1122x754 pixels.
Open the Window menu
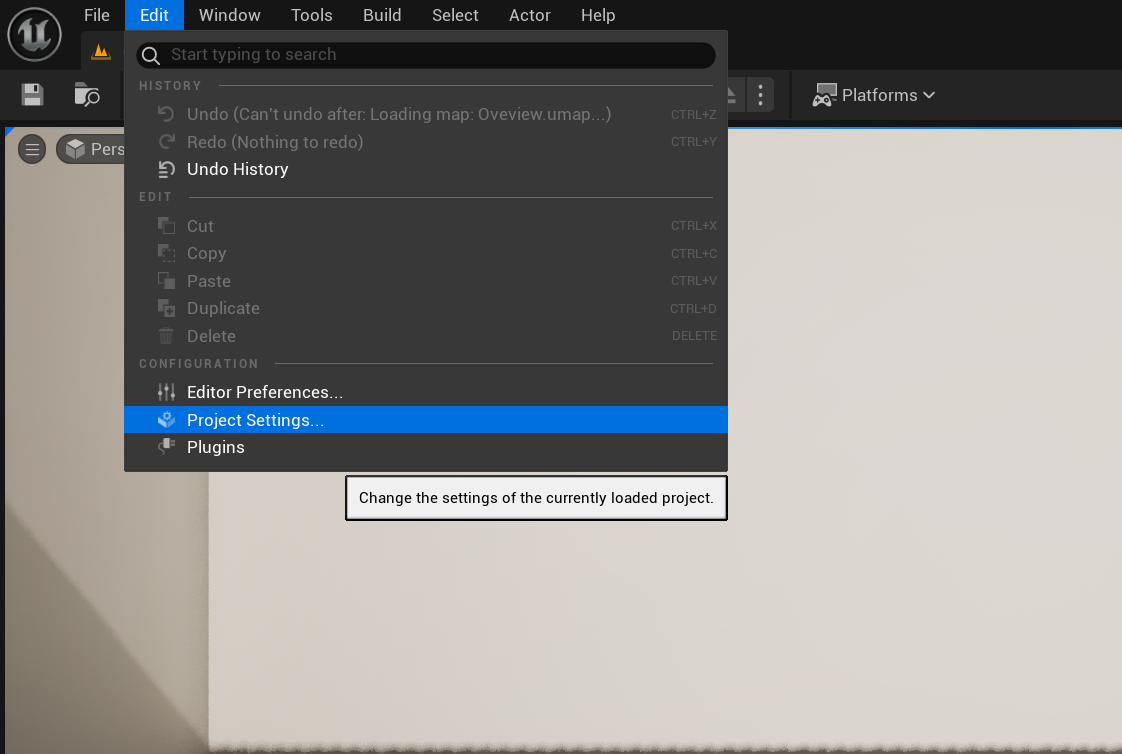tap(229, 15)
